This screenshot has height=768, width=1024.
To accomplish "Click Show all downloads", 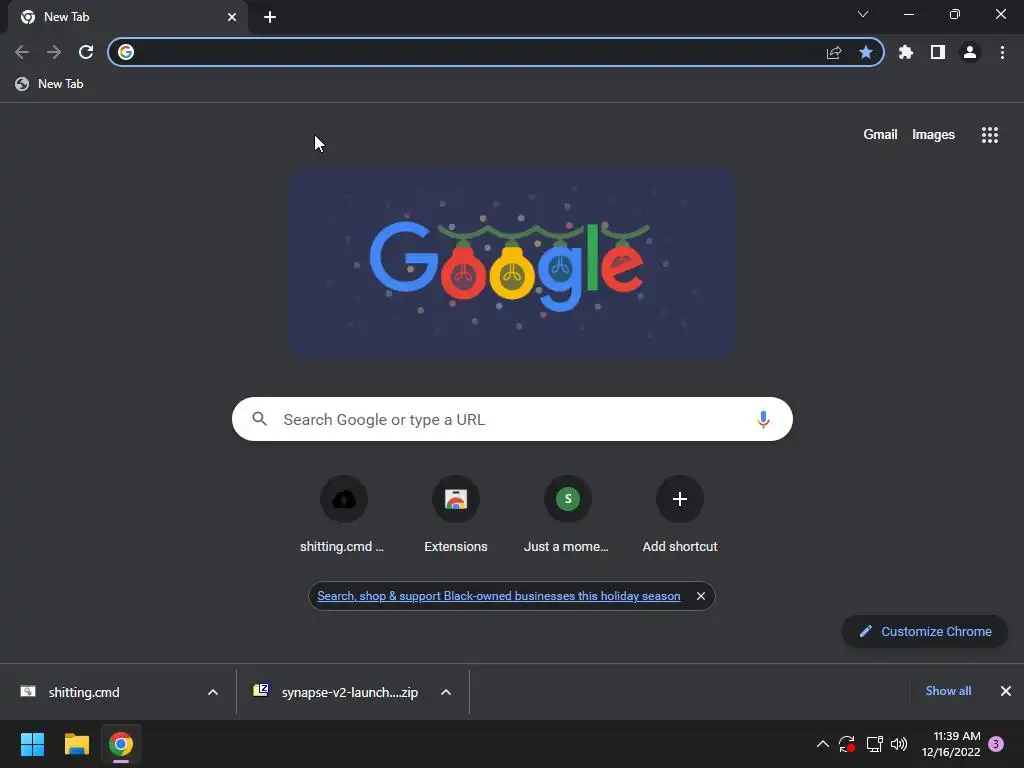I will click(x=948, y=691).
